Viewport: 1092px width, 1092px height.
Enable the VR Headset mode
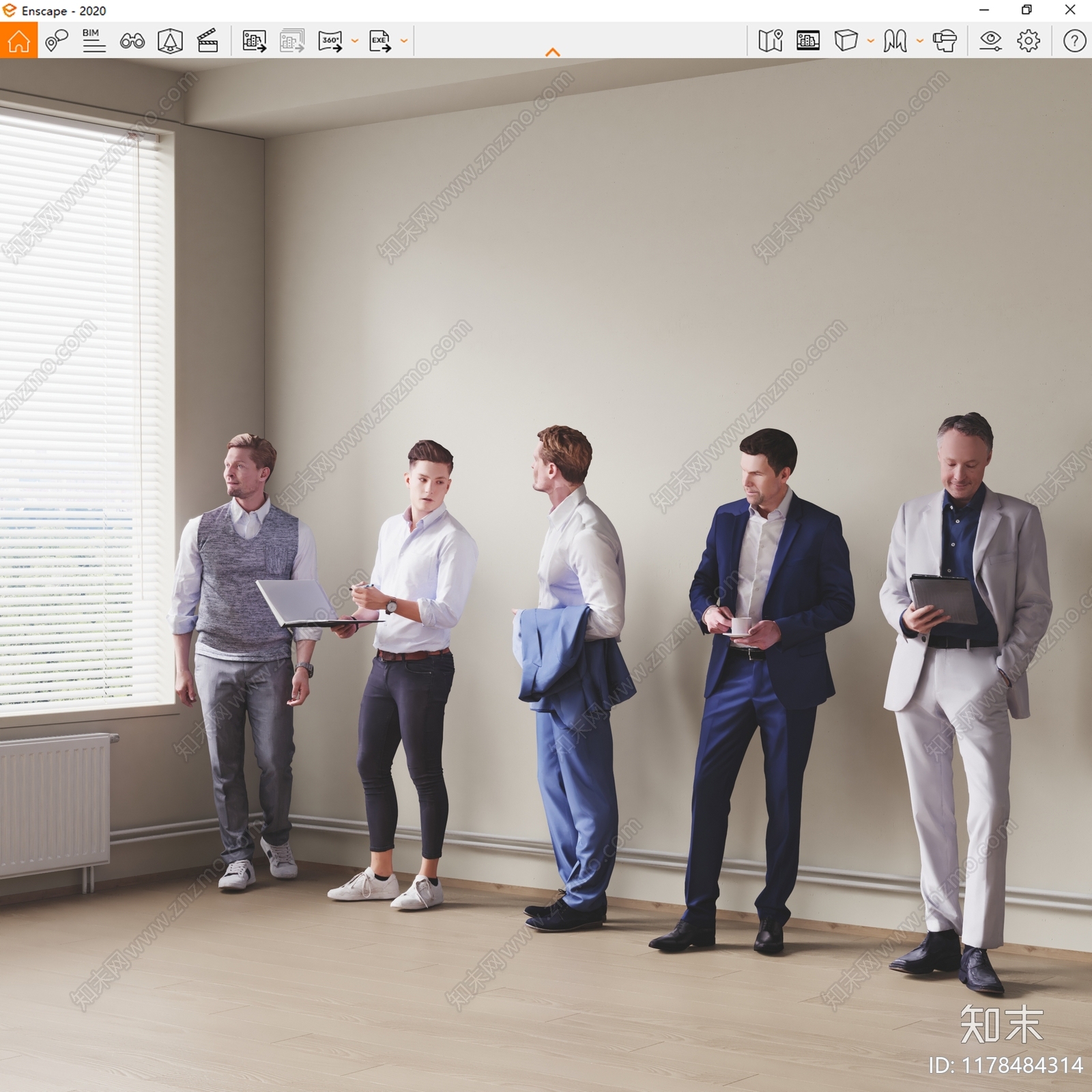[x=945, y=41]
